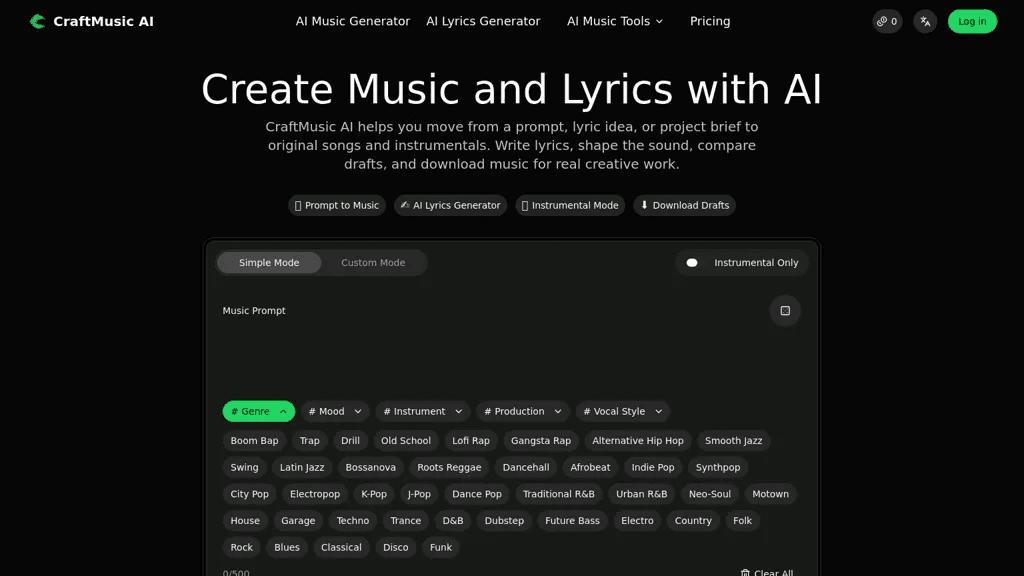Select the Garage genre tag
The height and width of the screenshot is (576, 1024).
point(298,521)
